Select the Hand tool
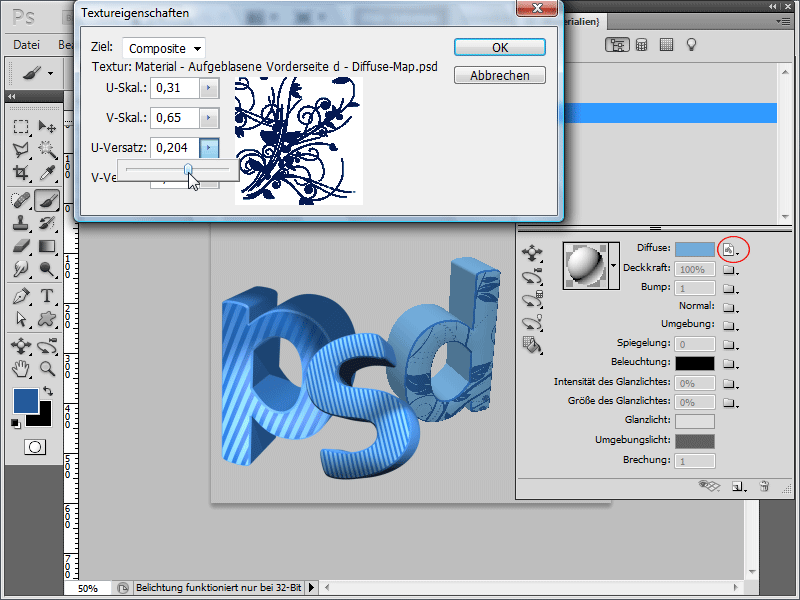The height and width of the screenshot is (600, 800). click(21, 368)
